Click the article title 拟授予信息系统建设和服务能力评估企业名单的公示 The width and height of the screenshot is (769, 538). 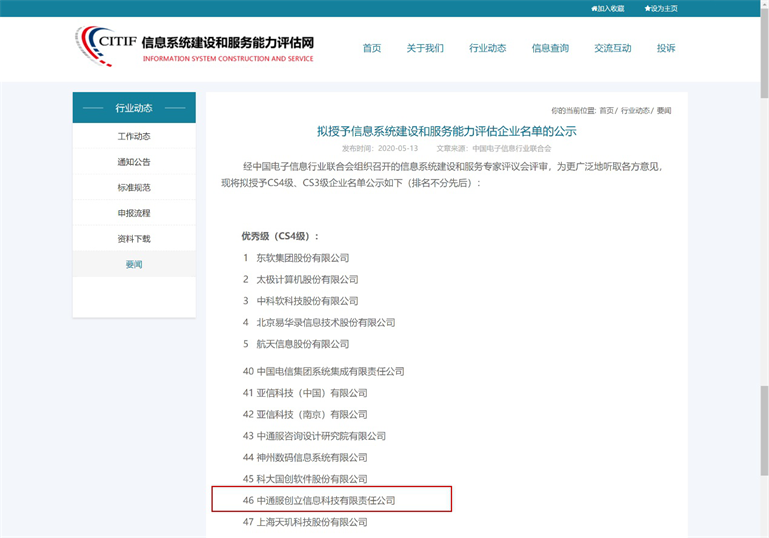pyautogui.click(x=446, y=131)
